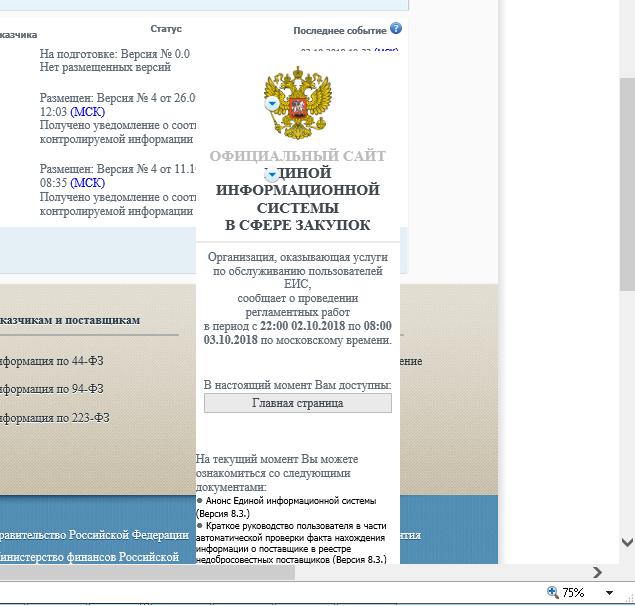
Task: Click Правительство Российской Федерации footer link
Action: pos(93,535)
